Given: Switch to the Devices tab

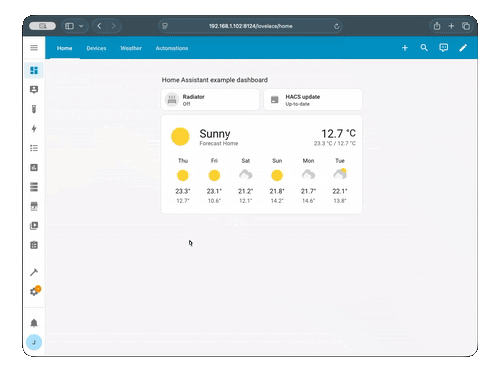Looking at the screenshot, I should click(x=96, y=48).
